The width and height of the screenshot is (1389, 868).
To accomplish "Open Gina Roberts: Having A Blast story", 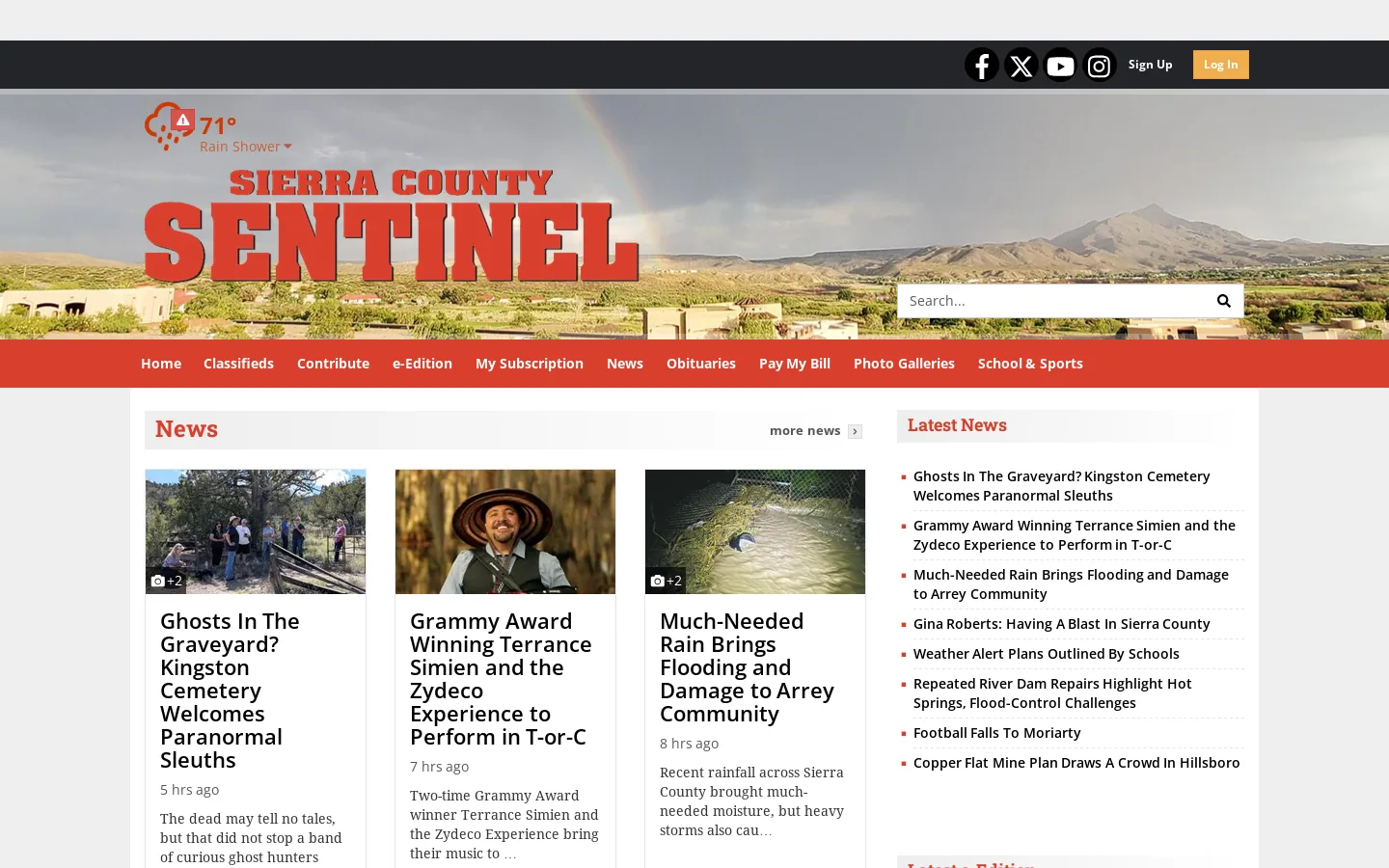I will click(x=1061, y=624).
